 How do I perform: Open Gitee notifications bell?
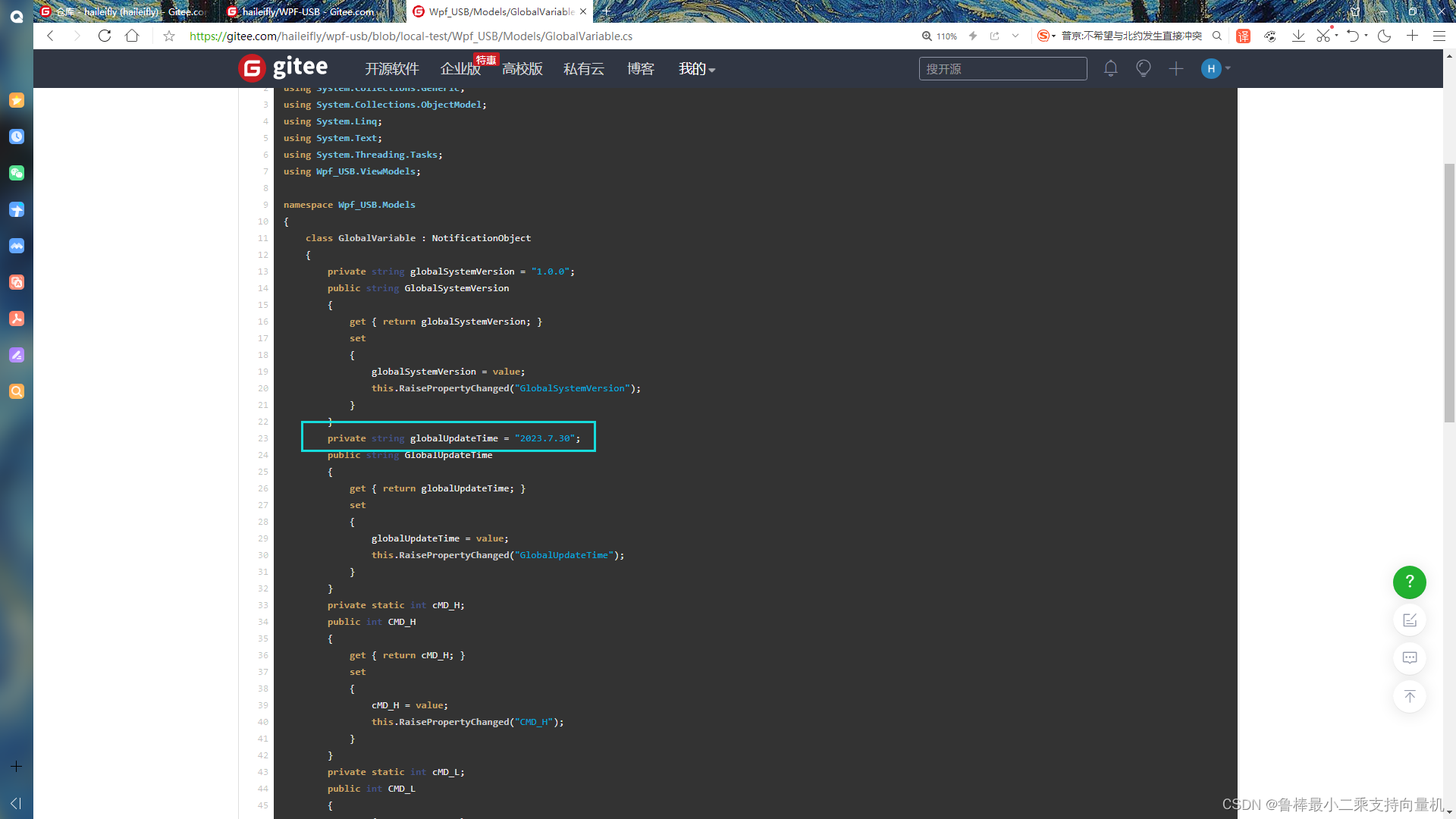1111,68
